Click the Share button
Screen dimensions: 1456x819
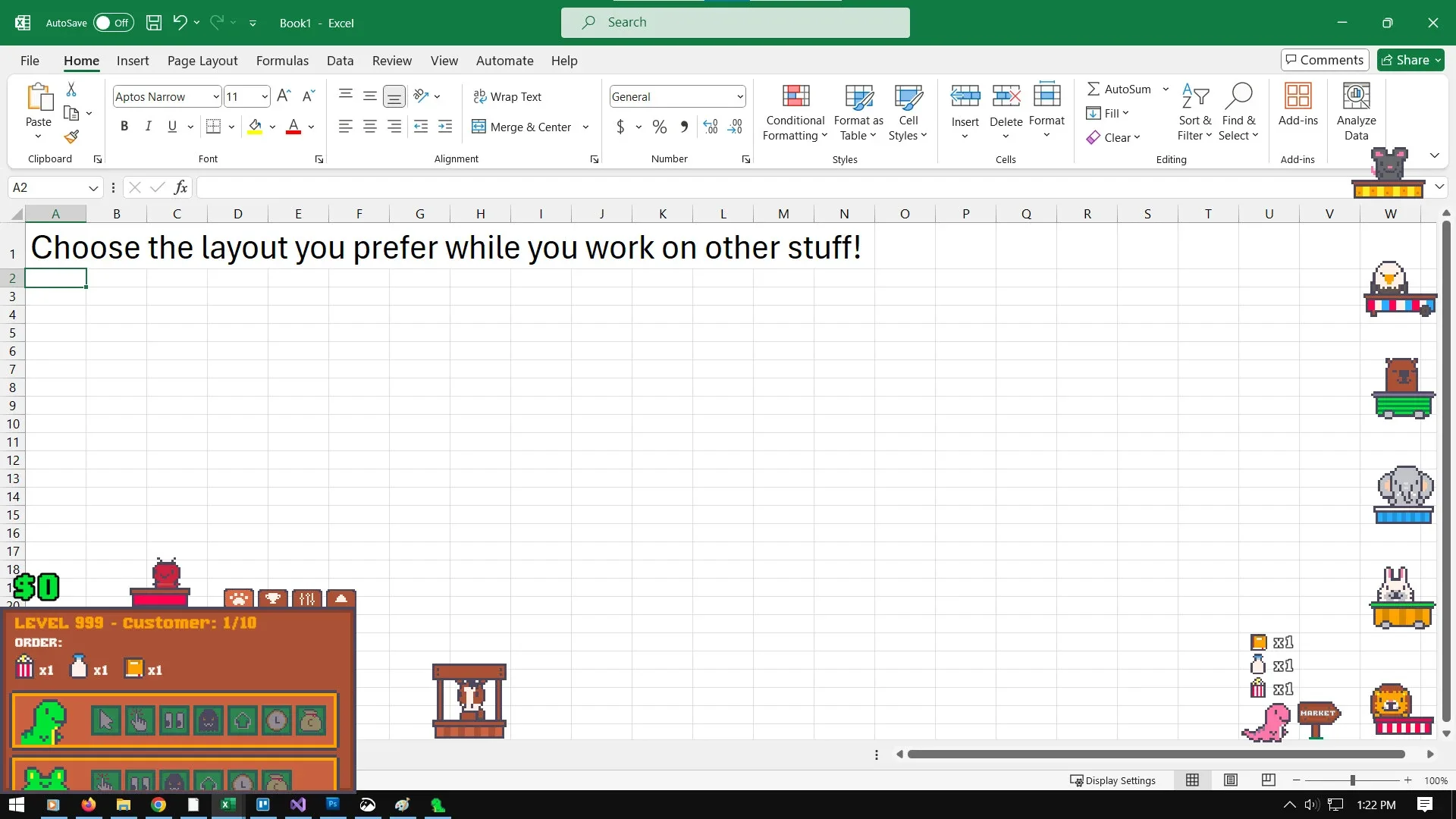click(x=1410, y=60)
